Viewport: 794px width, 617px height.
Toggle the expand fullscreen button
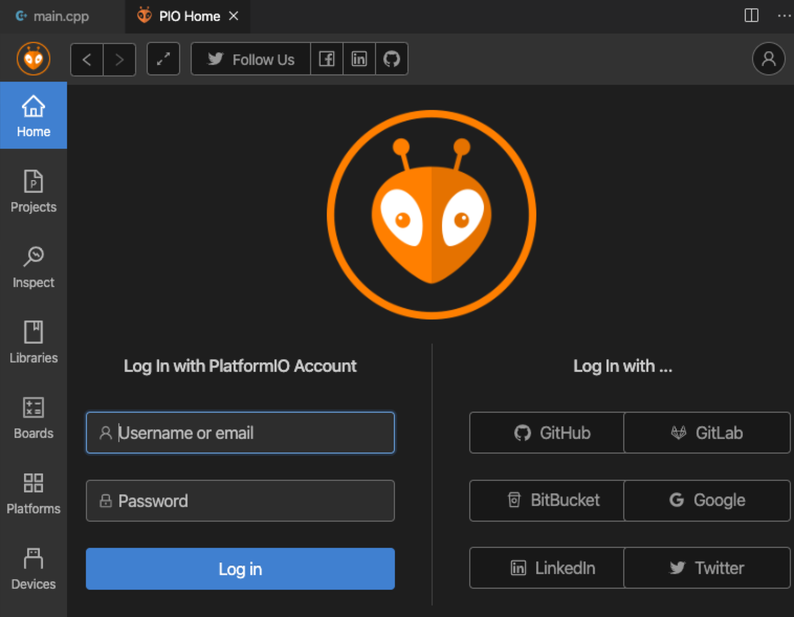point(163,59)
